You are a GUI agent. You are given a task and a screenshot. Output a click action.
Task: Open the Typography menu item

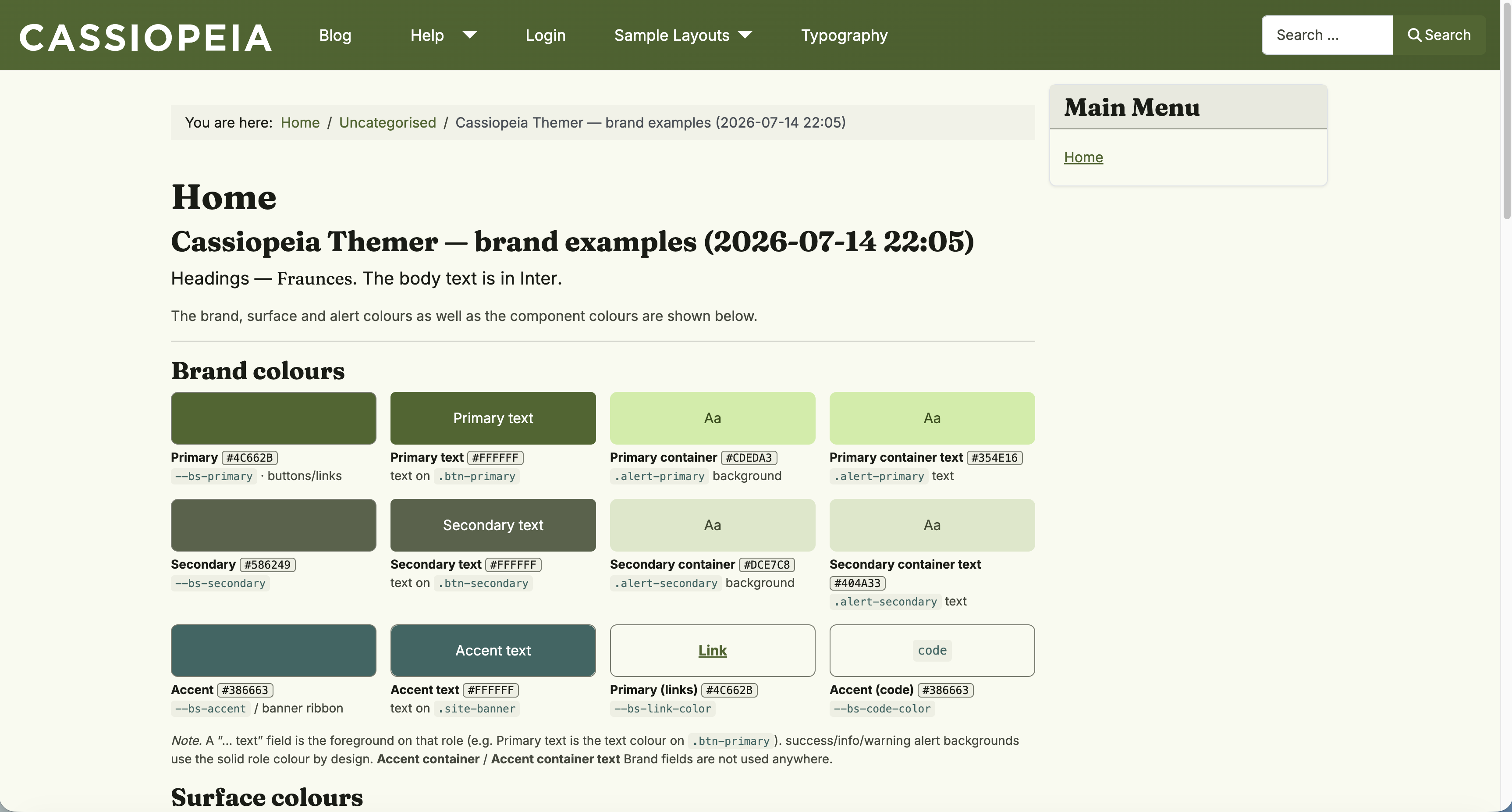point(844,35)
